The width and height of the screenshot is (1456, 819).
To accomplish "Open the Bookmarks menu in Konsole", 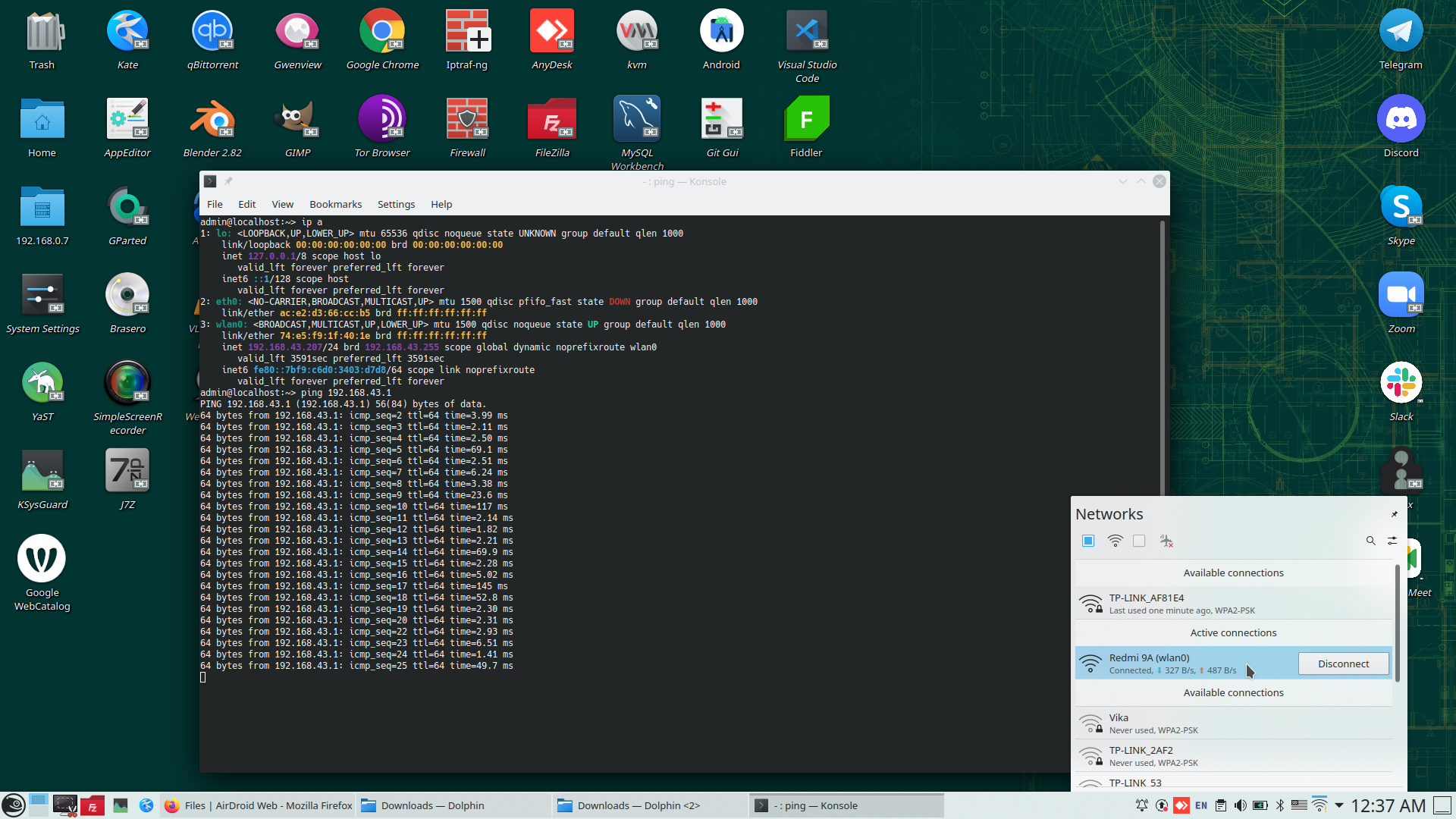I will point(335,204).
